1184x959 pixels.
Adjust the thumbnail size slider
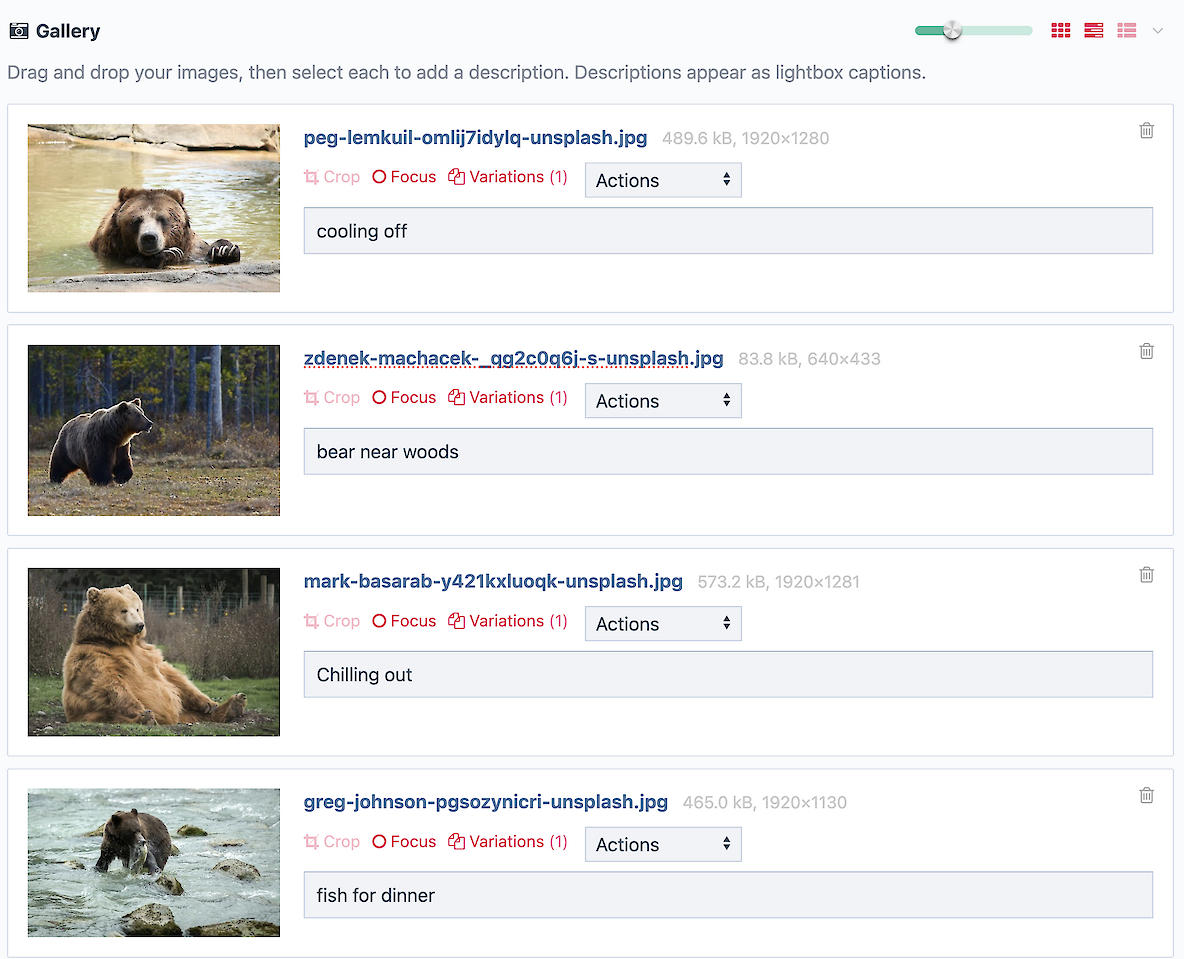[x=952, y=30]
